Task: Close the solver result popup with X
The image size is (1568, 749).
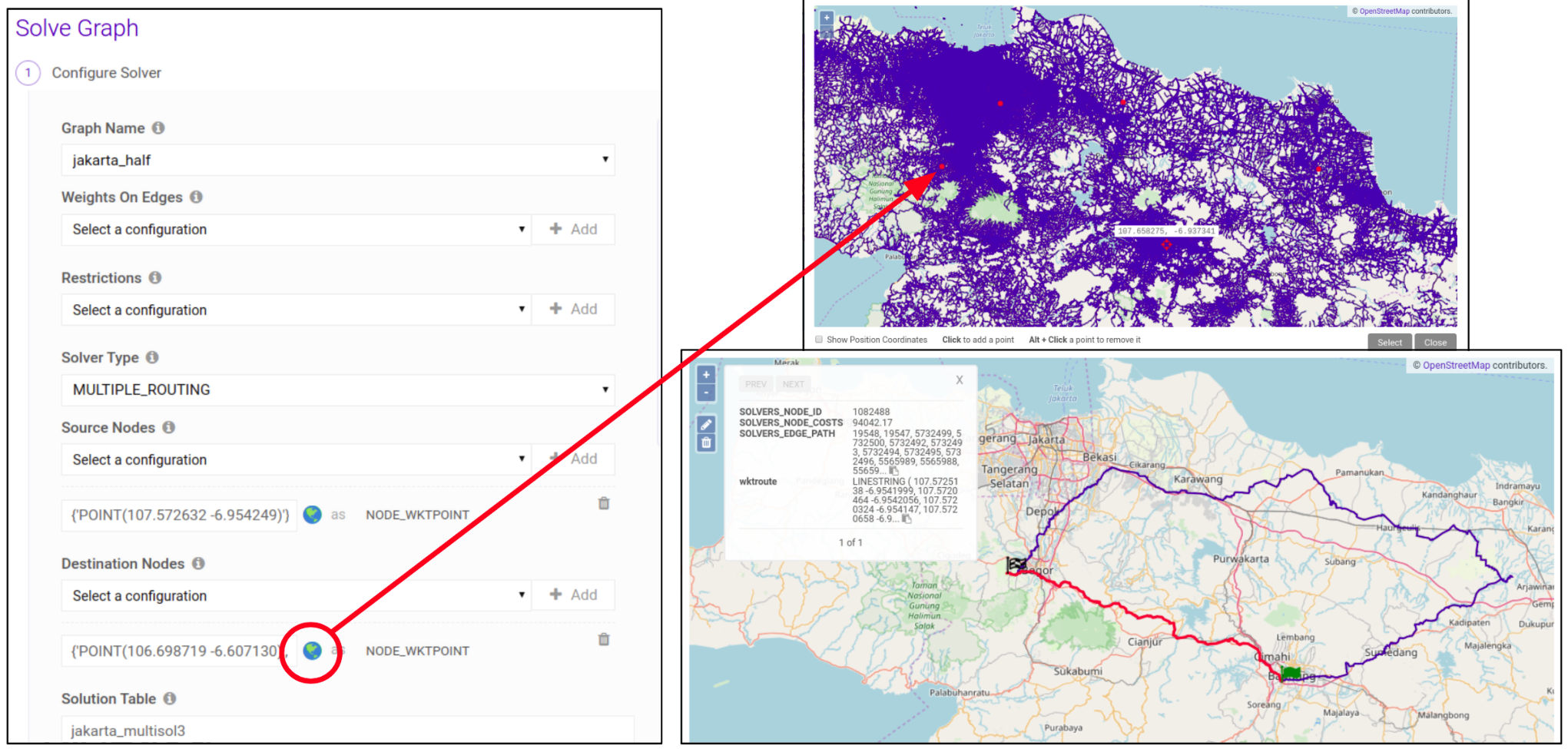Action: click(960, 379)
